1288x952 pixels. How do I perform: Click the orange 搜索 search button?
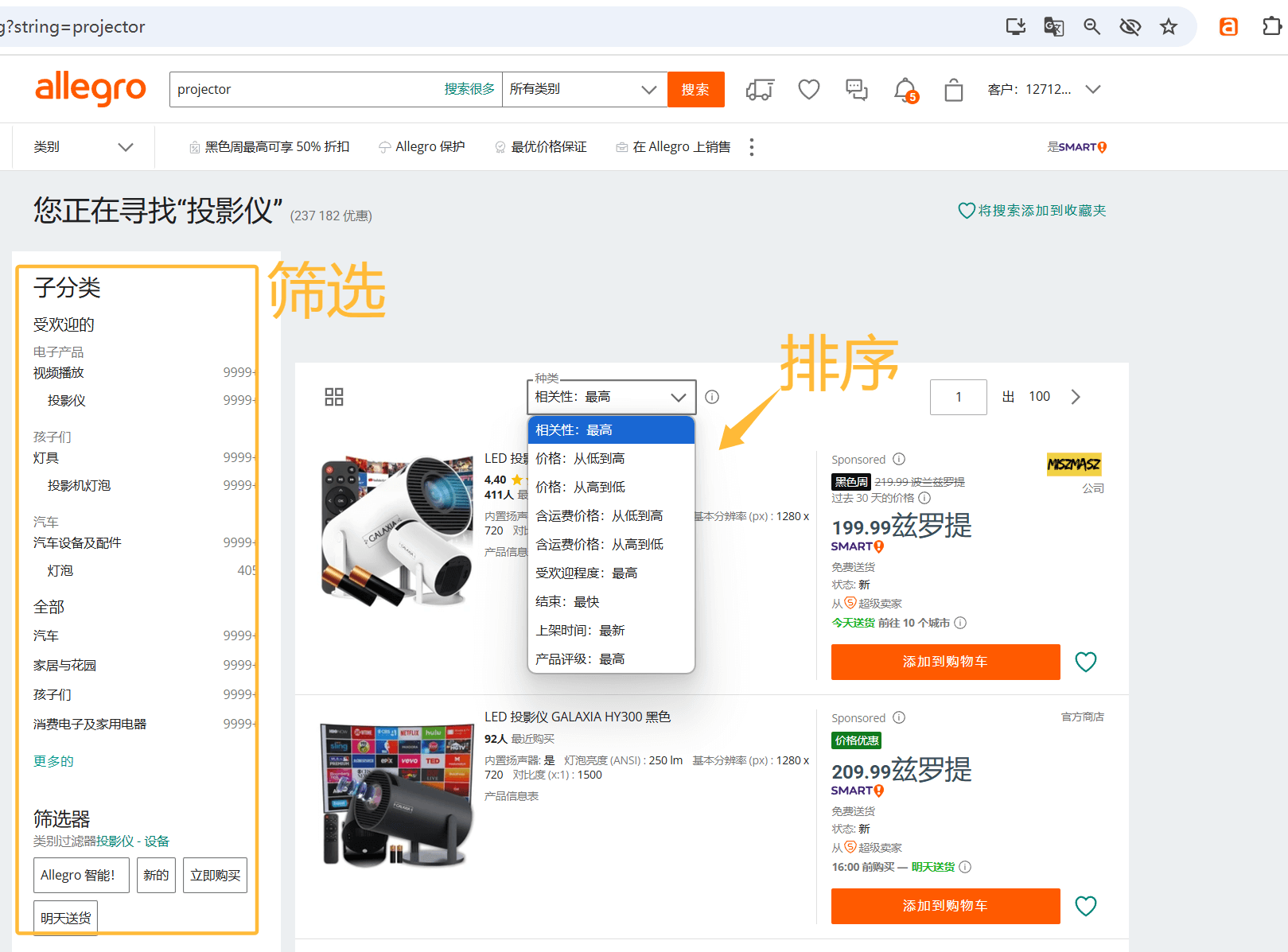(696, 89)
